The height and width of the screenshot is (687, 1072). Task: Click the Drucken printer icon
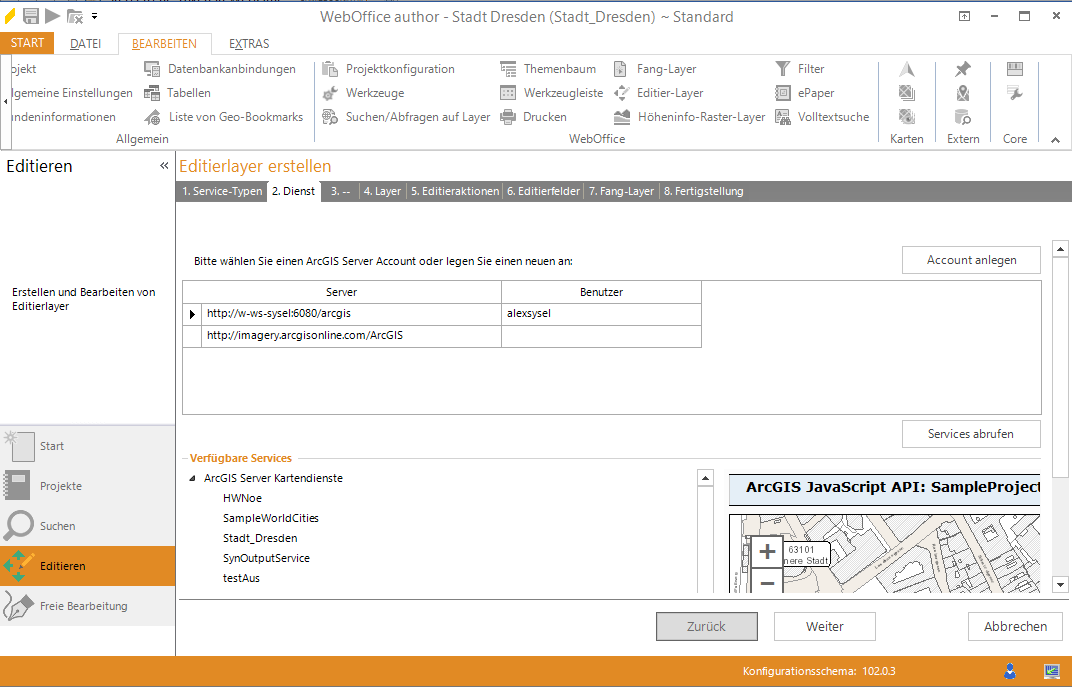click(x=508, y=117)
